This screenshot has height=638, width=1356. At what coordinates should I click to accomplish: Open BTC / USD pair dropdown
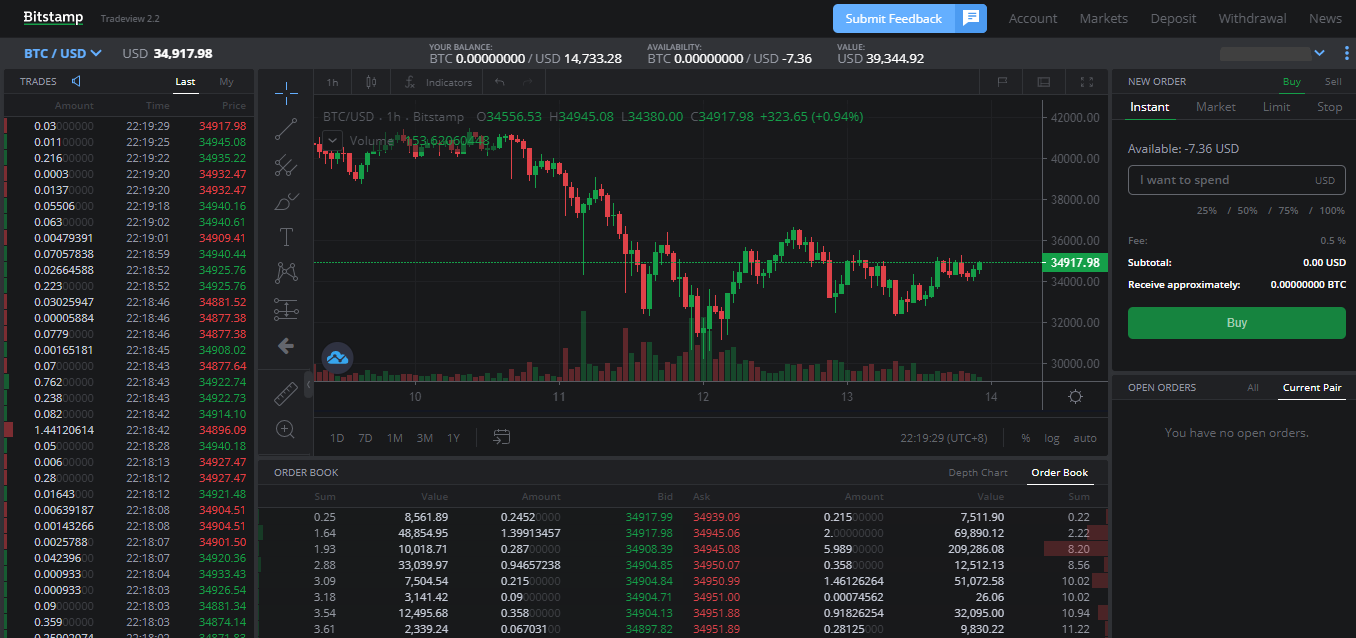click(x=63, y=54)
